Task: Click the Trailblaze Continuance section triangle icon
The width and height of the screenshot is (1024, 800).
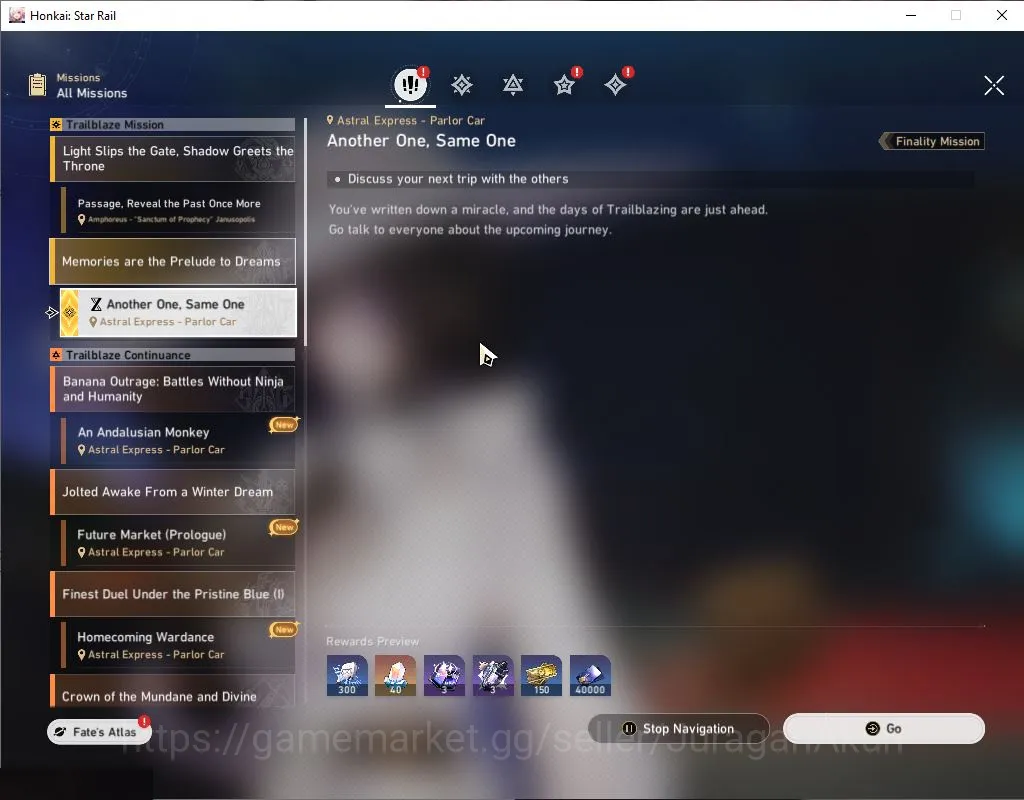Action: [56, 355]
